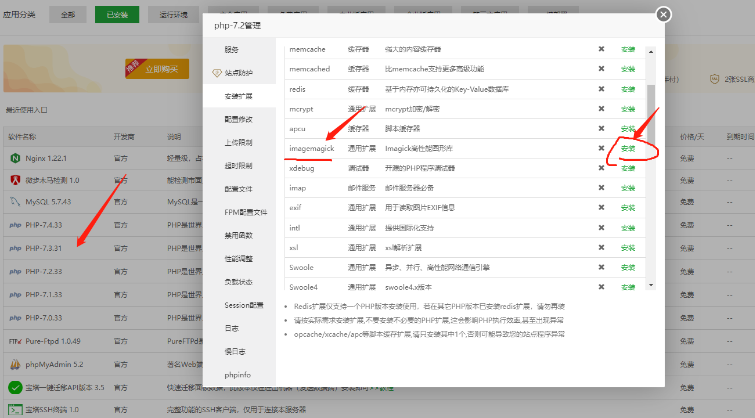Click the php icon beside PHP-7.2.33

[15, 272]
